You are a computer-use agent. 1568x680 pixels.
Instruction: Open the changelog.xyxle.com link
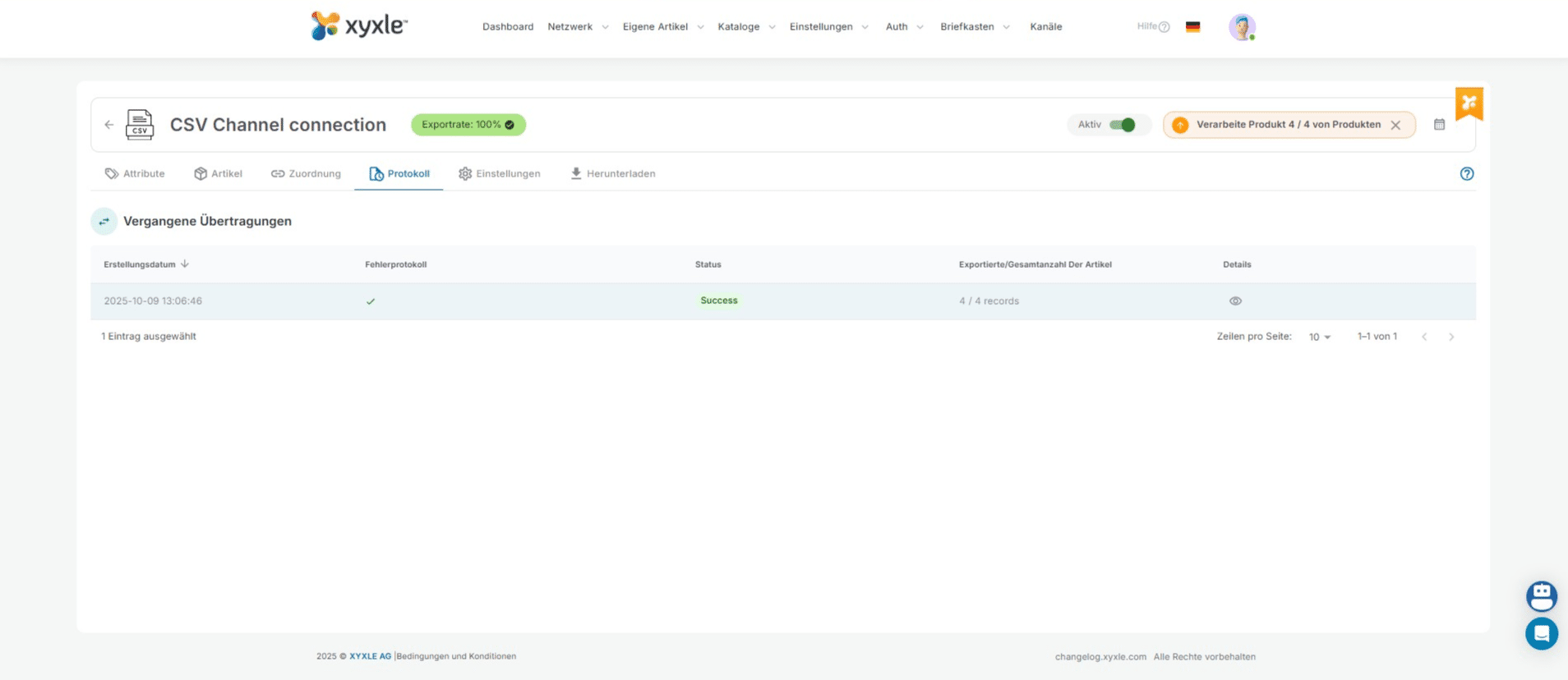[x=1100, y=657]
